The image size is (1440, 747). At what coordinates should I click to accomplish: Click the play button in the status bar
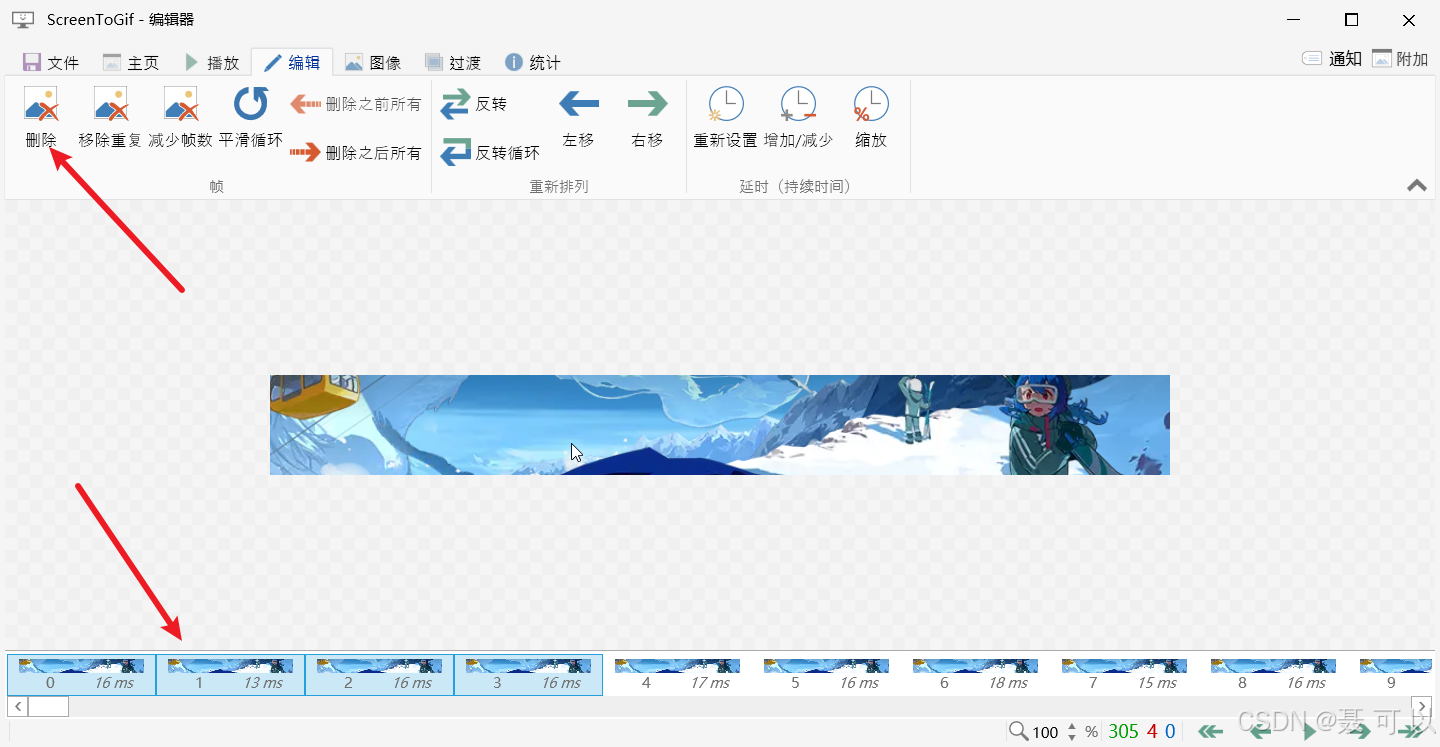(1310, 732)
